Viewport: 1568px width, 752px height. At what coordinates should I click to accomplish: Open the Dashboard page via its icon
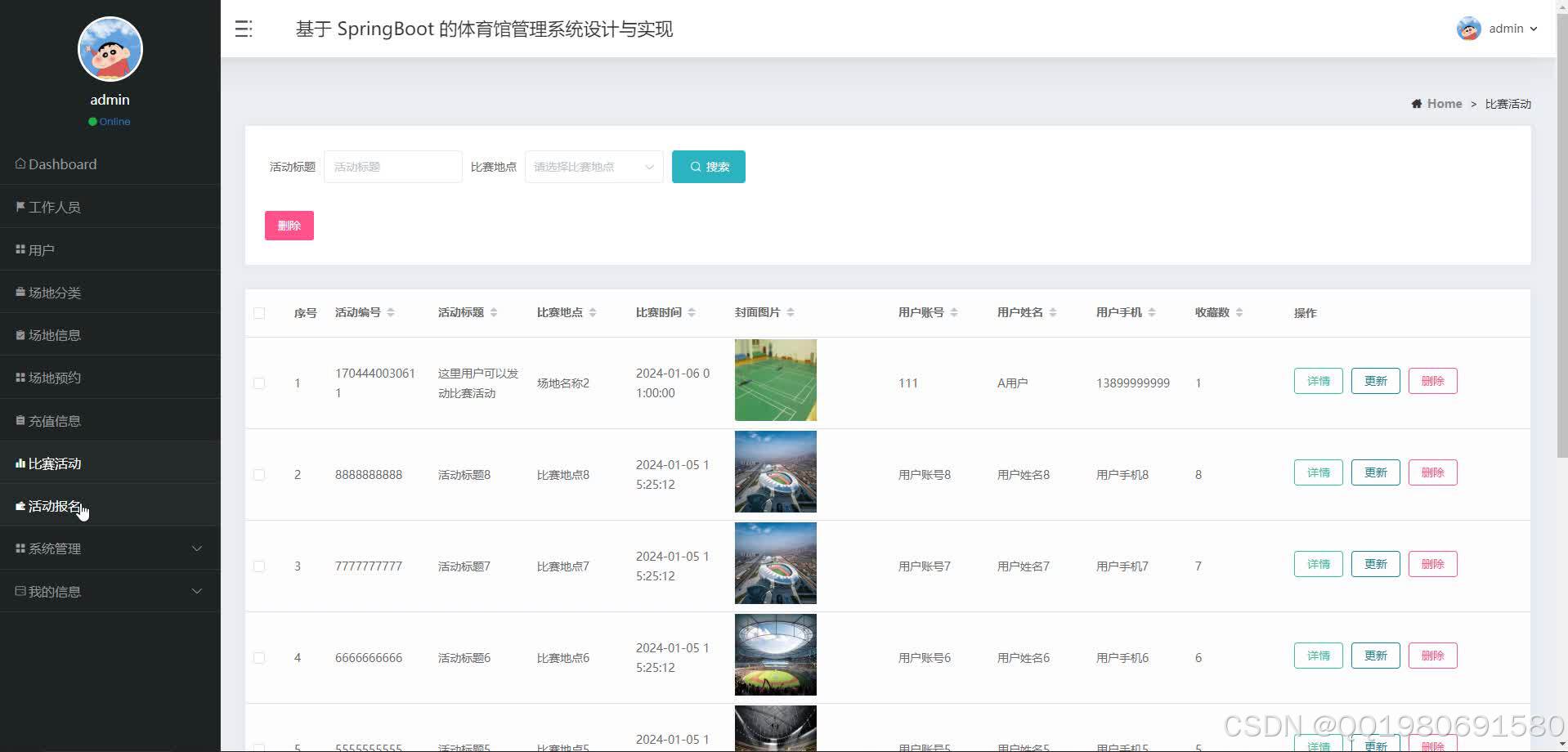coord(20,163)
